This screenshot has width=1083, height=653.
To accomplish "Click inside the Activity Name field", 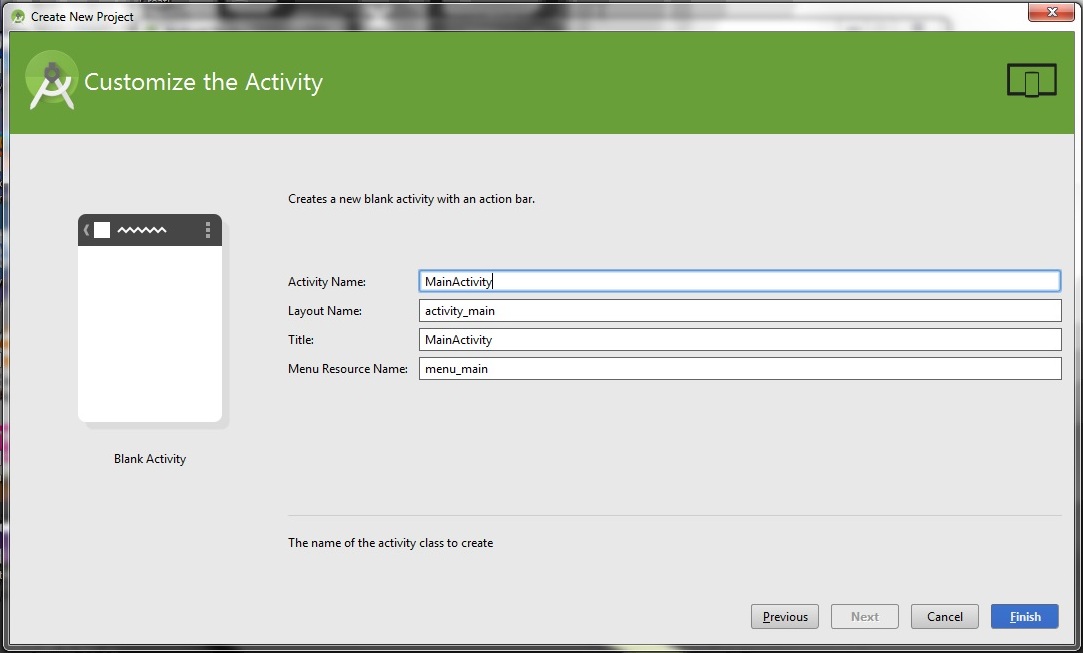I will coord(740,281).
